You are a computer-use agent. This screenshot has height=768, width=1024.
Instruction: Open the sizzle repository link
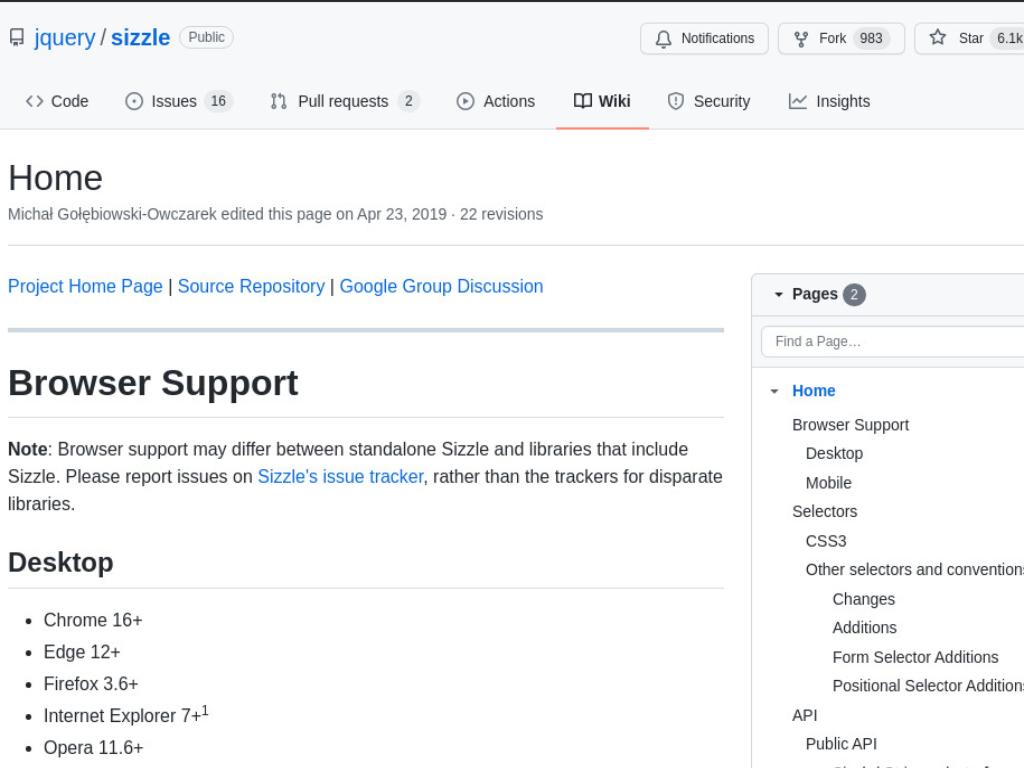(x=140, y=38)
